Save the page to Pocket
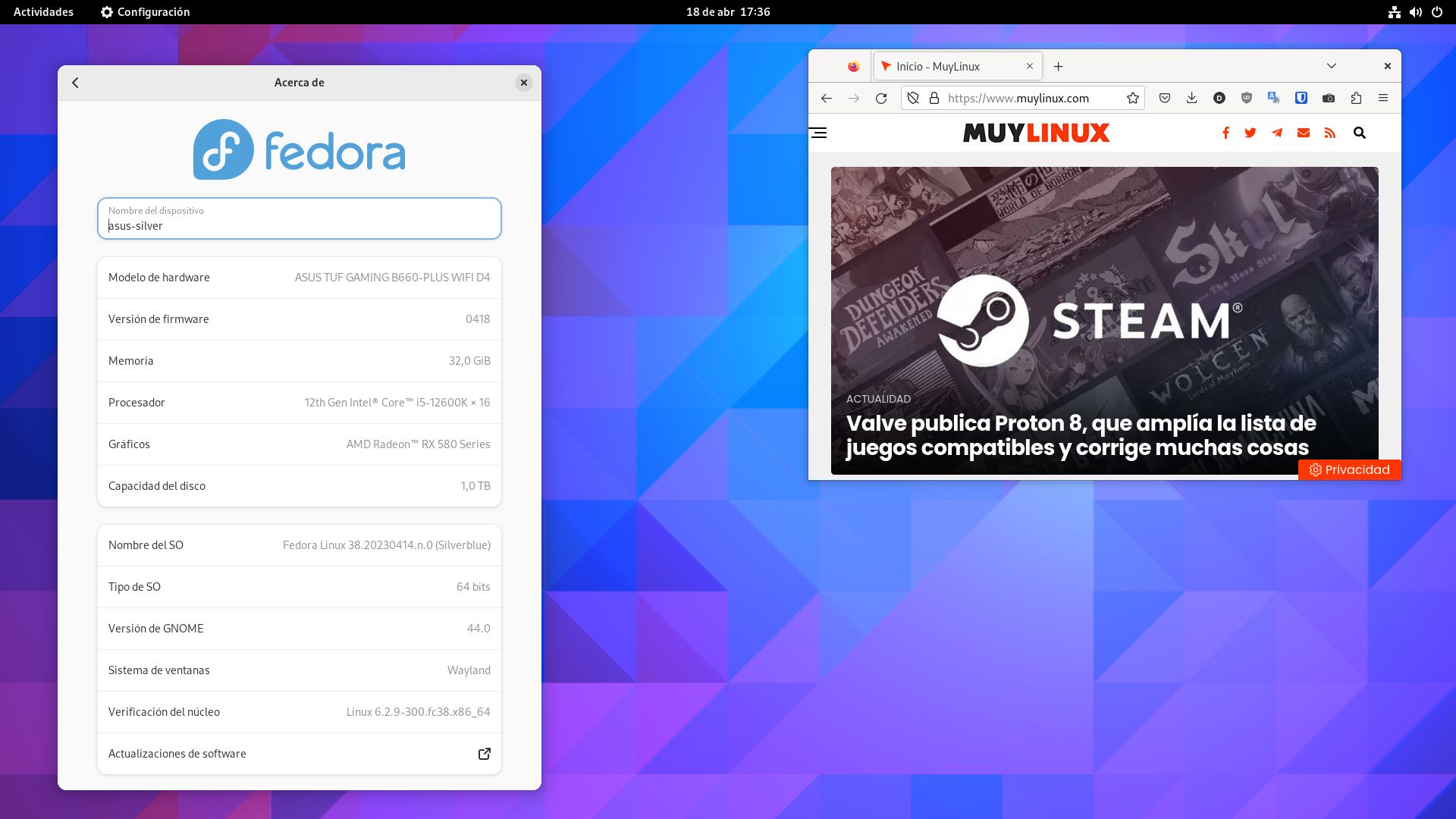 click(1165, 98)
